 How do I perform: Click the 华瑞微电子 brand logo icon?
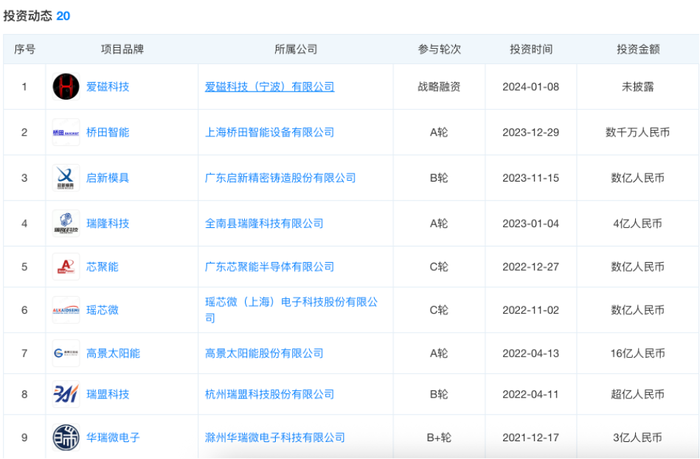[x=66, y=438]
